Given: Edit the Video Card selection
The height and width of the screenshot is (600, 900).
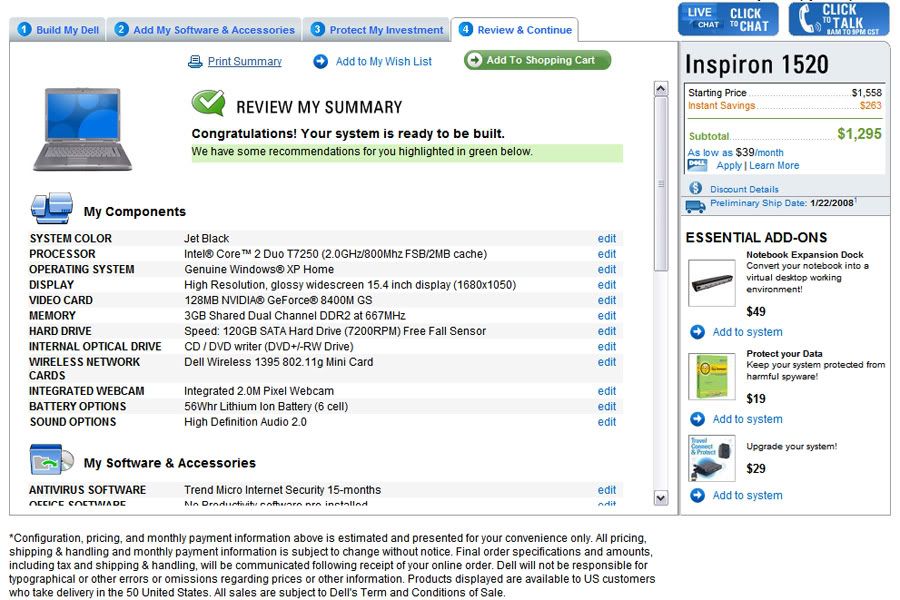Looking at the screenshot, I should (x=607, y=300).
